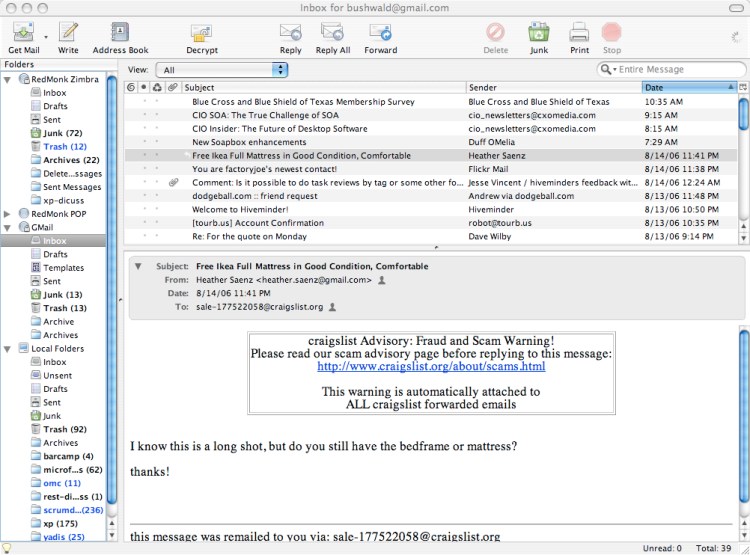Toggle junk status of CIO SOA message
Screen dimensions: 750x555
tap(156, 115)
